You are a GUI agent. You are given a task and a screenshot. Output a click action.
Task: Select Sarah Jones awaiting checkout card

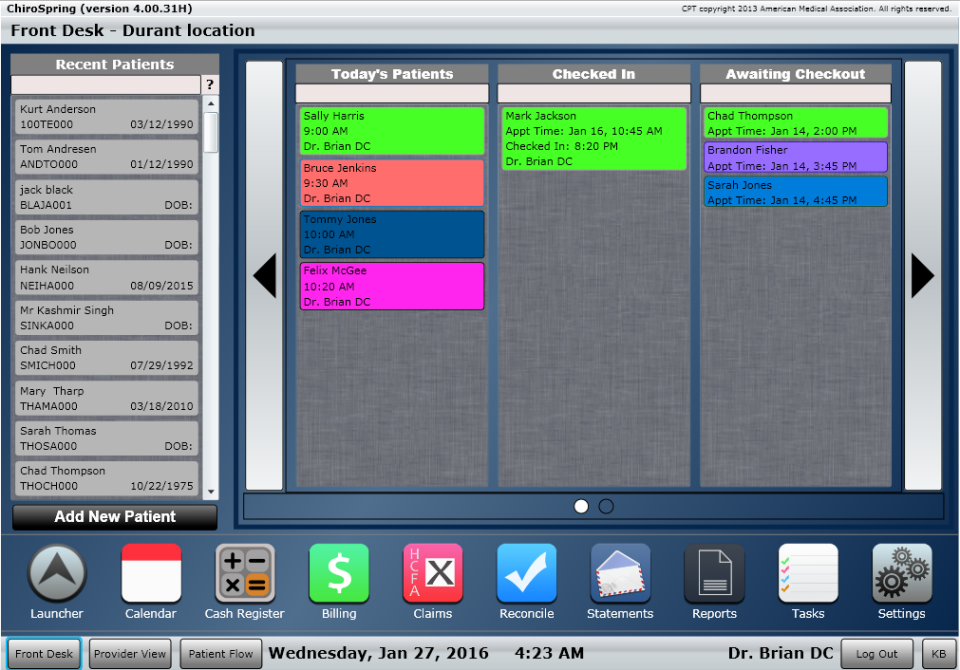[795, 192]
